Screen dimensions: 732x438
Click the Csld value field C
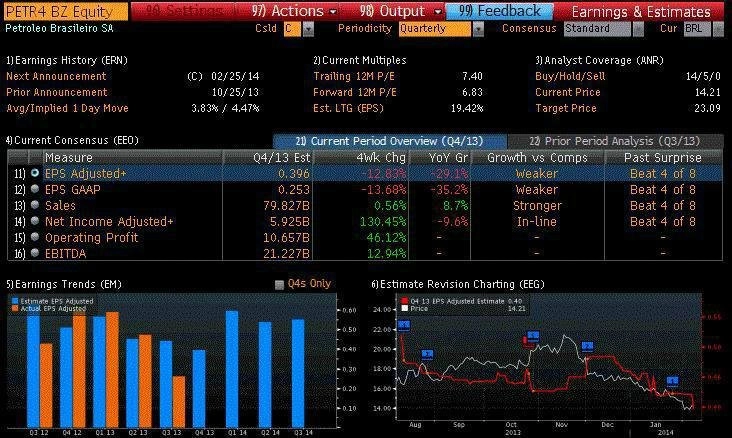(x=292, y=29)
